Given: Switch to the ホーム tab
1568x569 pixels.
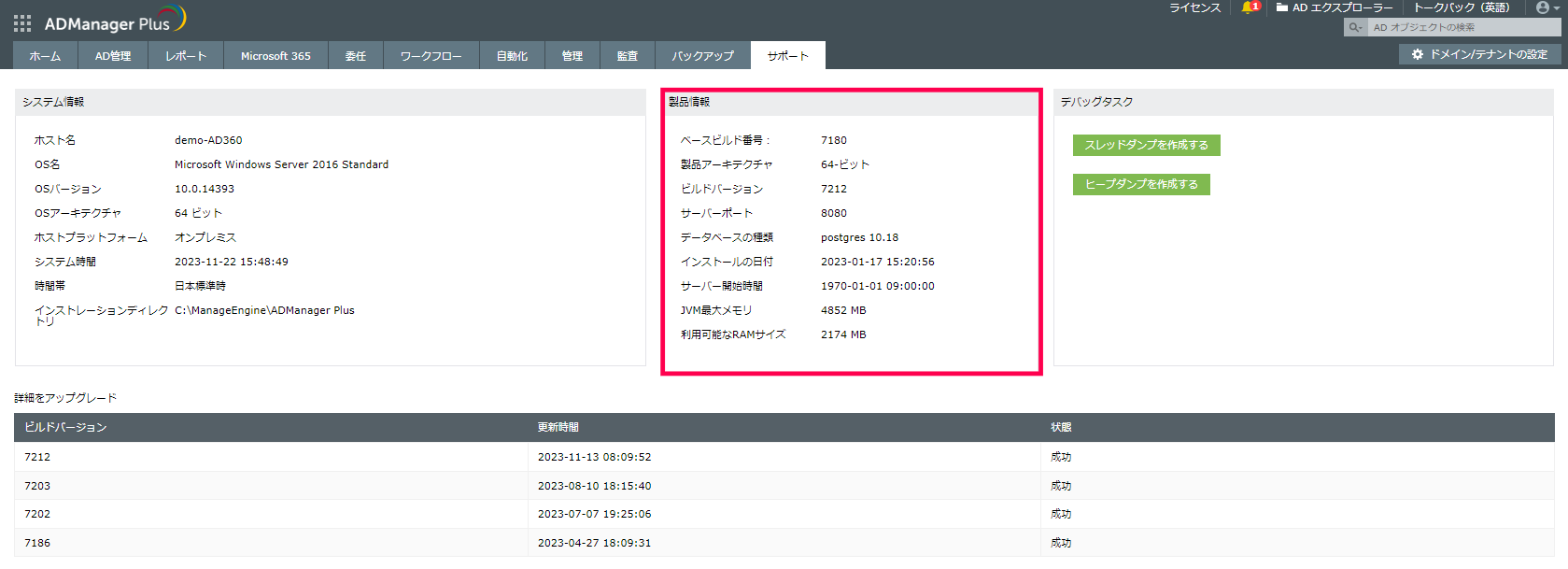Looking at the screenshot, I should coord(45,56).
